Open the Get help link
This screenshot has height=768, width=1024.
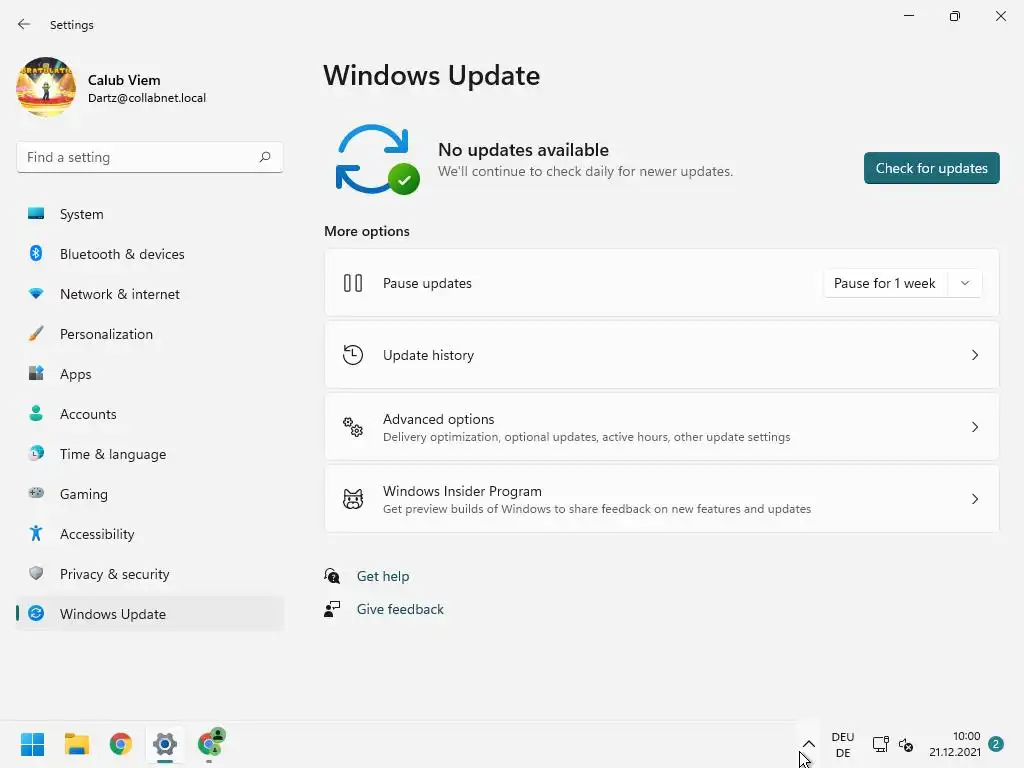click(x=383, y=576)
